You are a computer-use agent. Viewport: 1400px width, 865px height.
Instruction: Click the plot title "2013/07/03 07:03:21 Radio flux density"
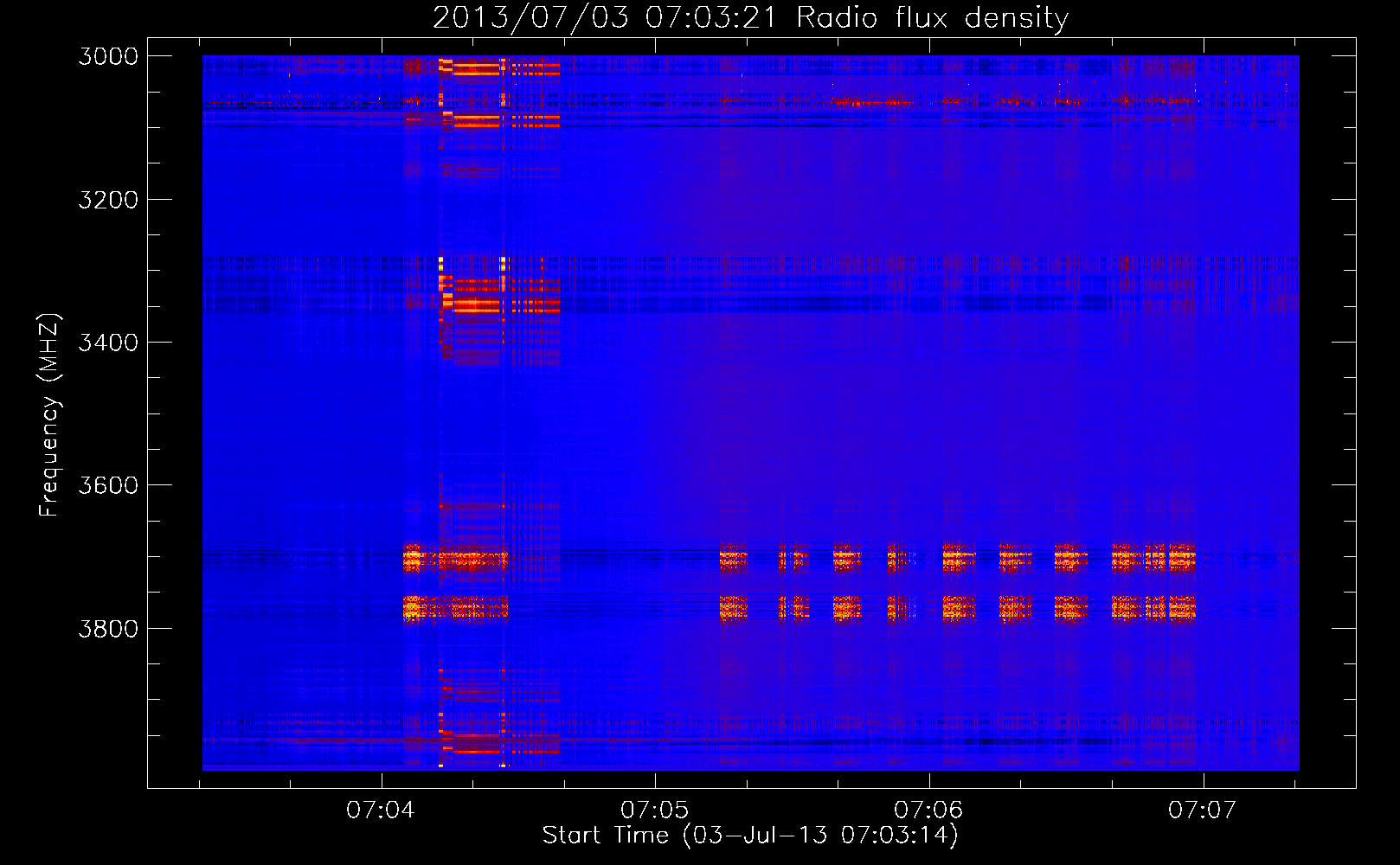(x=750, y=17)
